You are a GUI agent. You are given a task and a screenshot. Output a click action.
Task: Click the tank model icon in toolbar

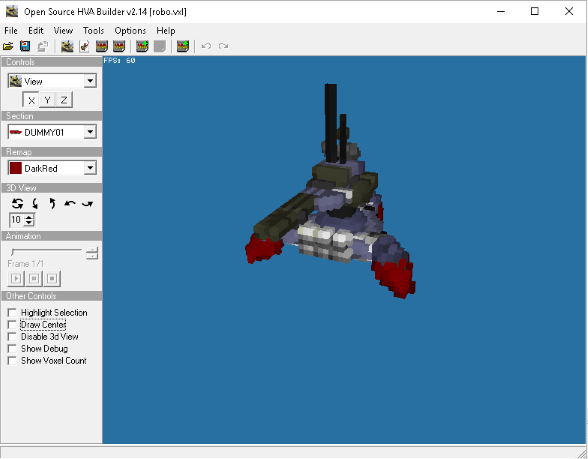(67, 46)
